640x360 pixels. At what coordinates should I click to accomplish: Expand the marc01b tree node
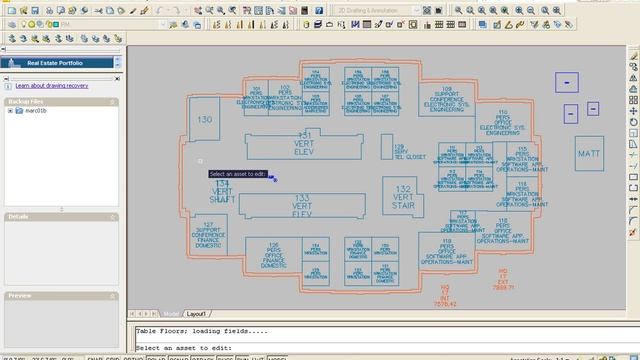click(10, 111)
